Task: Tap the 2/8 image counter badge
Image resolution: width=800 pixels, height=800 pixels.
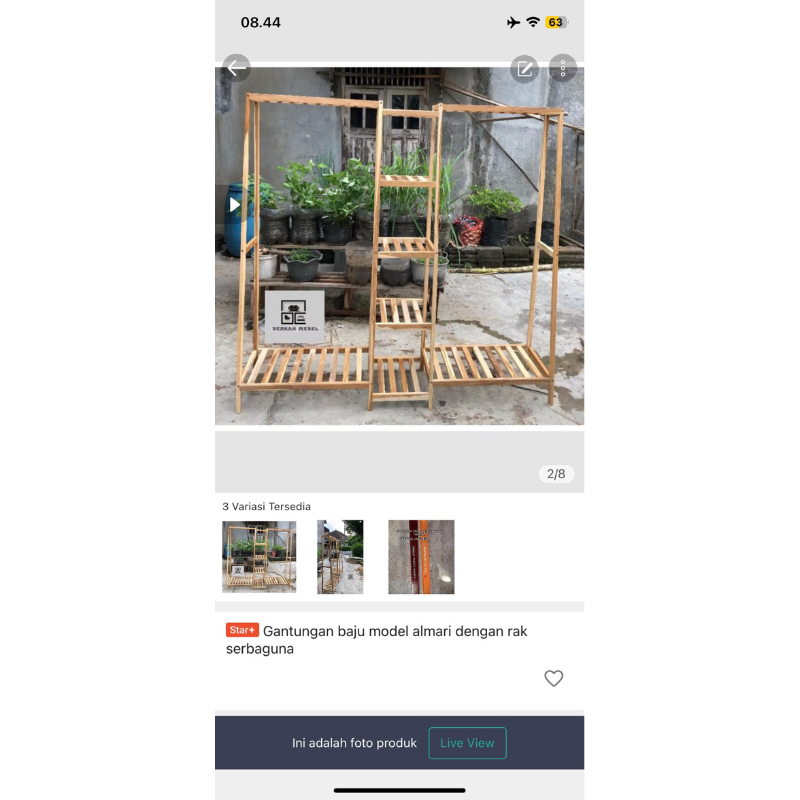Action: (556, 474)
